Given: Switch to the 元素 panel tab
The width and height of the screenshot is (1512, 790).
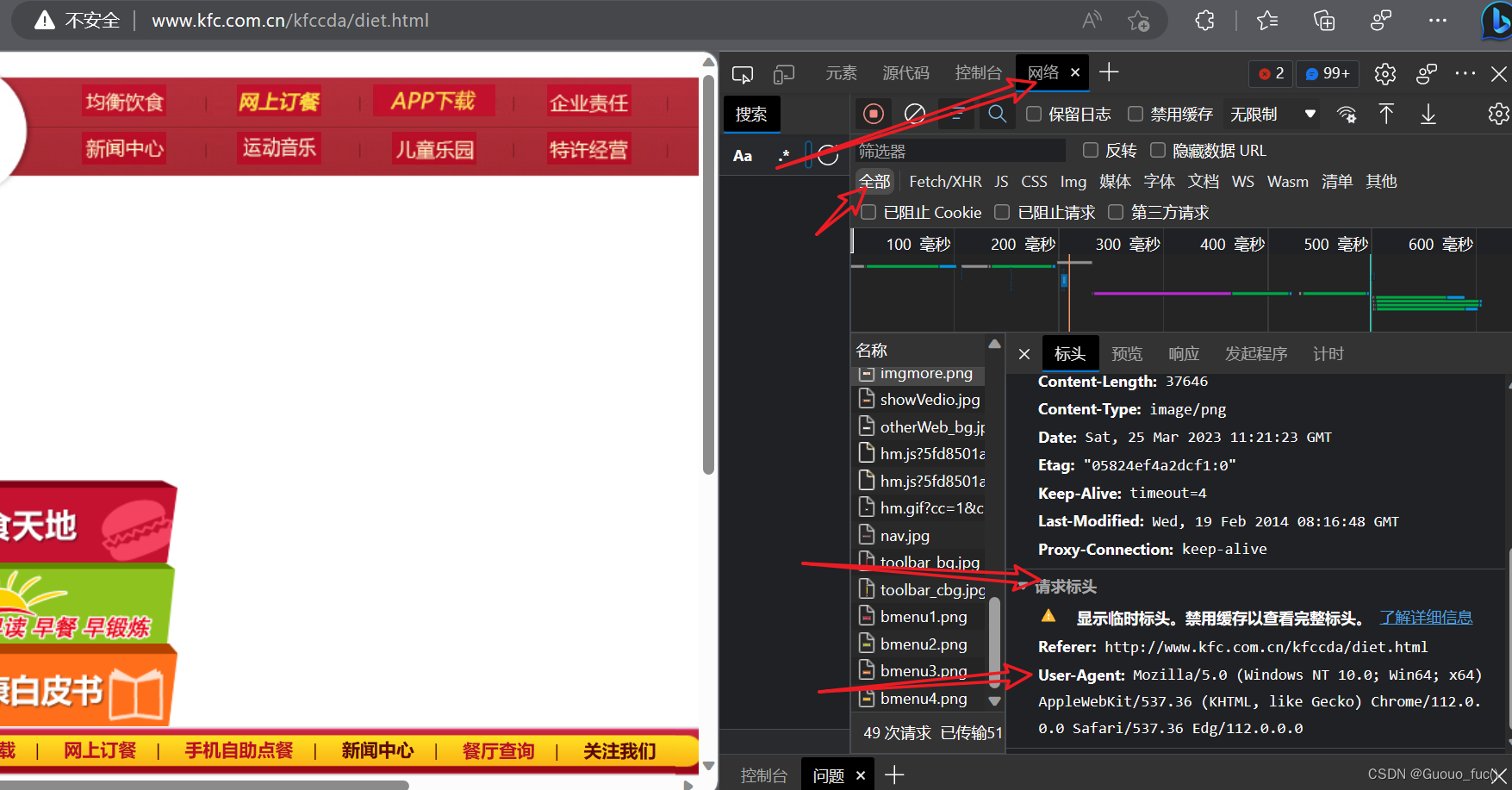Looking at the screenshot, I should pyautogui.click(x=841, y=73).
